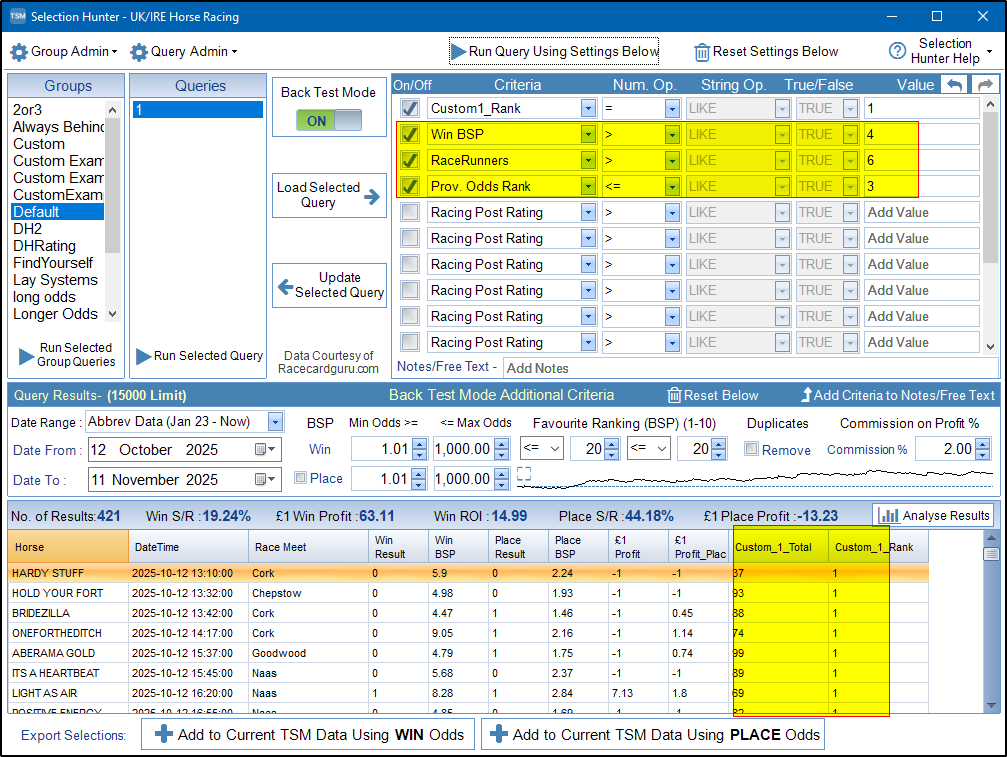This screenshot has width=1007, height=757.
Task: Expand the Date Range dropdown
Action: click(x=275, y=422)
